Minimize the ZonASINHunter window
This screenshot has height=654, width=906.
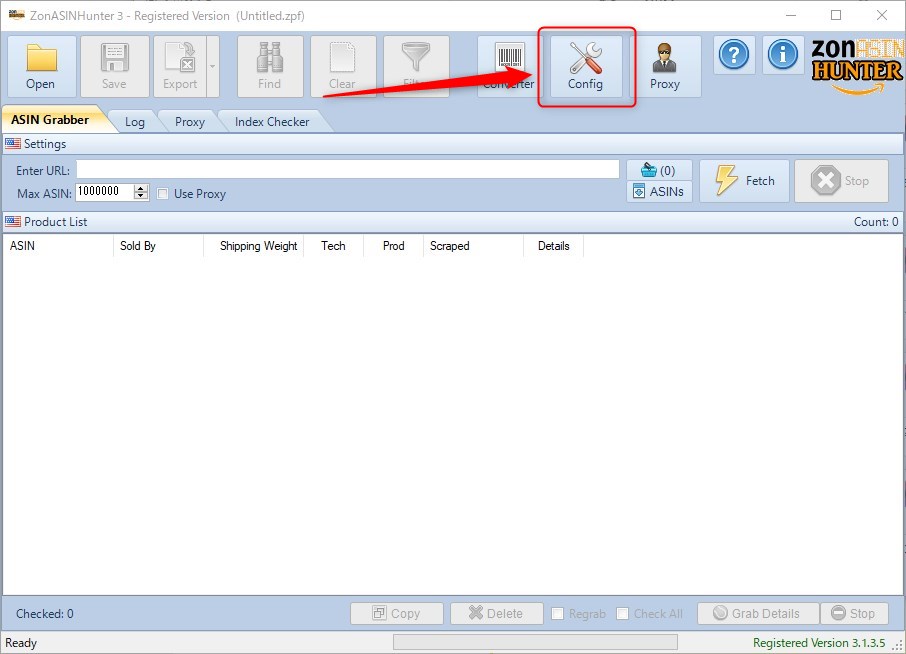click(x=791, y=15)
